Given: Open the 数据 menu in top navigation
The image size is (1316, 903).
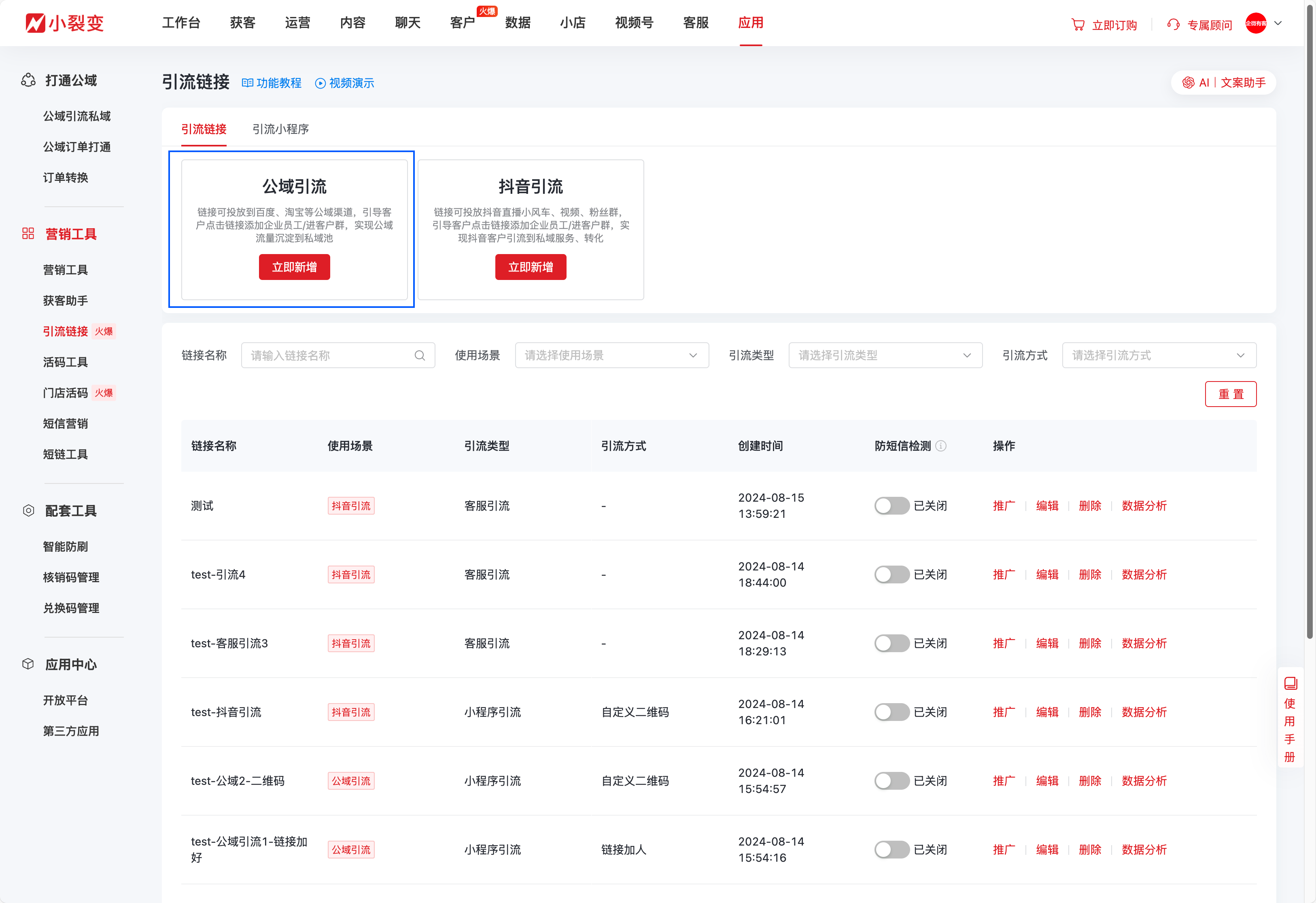Looking at the screenshot, I should point(518,23).
